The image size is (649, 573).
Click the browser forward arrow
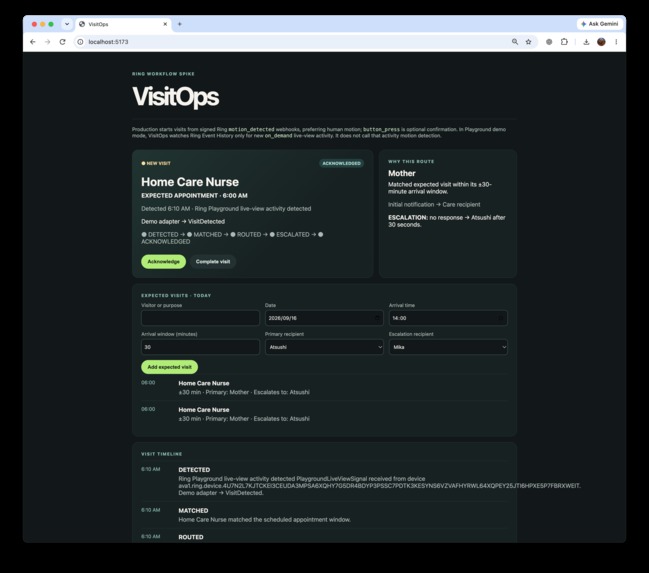[x=47, y=42]
